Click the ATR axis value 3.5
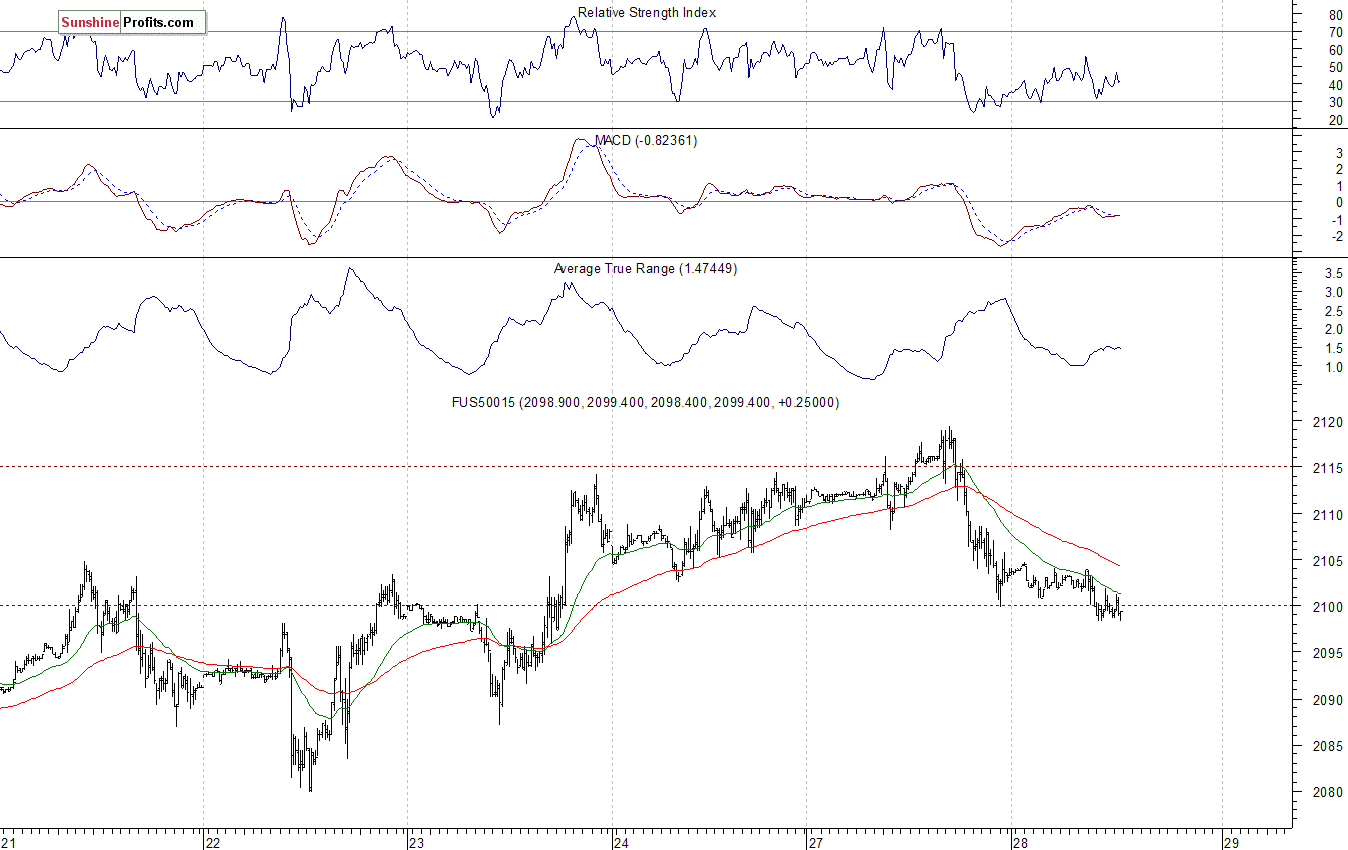The height and width of the screenshot is (850, 1348). [1333, 274]
